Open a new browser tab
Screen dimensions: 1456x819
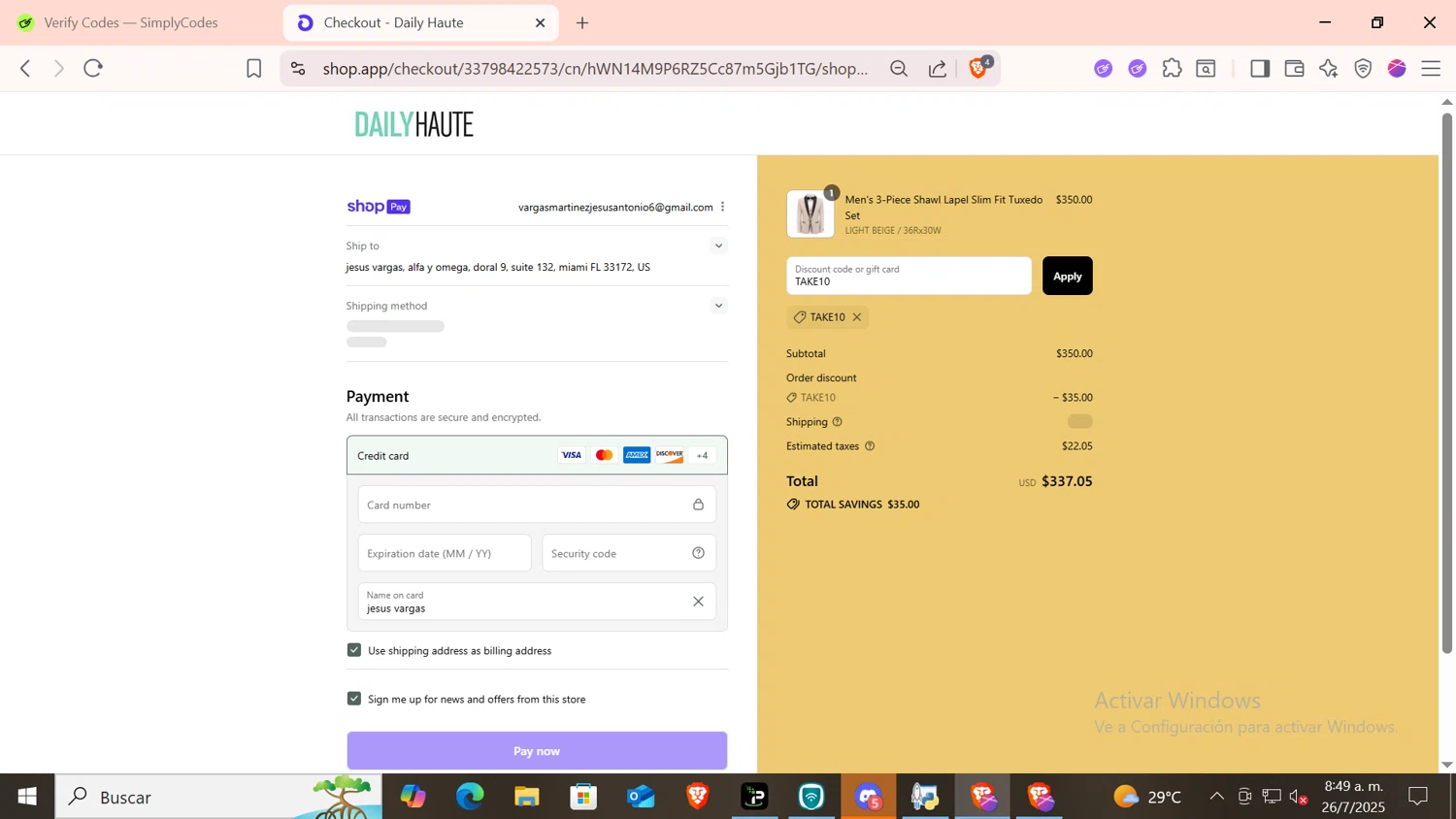[582, 22]
